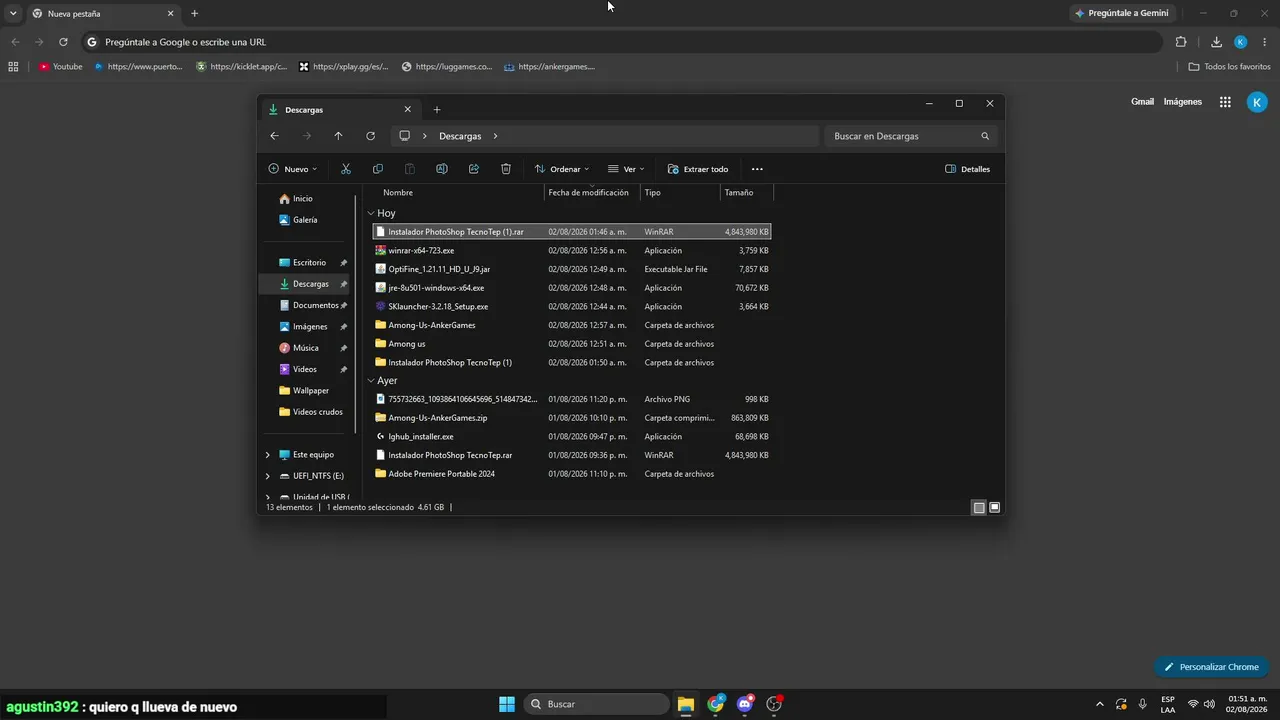This screenshot has width=1280, height=720.
Task: Open Galería in navigation pane
Action: tap(305, 220)
